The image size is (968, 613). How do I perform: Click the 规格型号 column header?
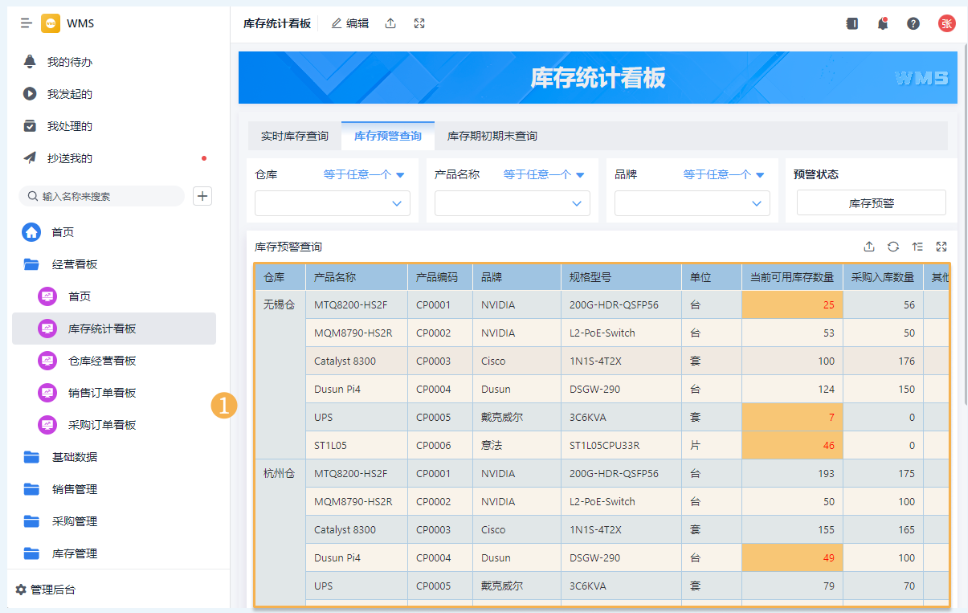(x=621, y=277)
